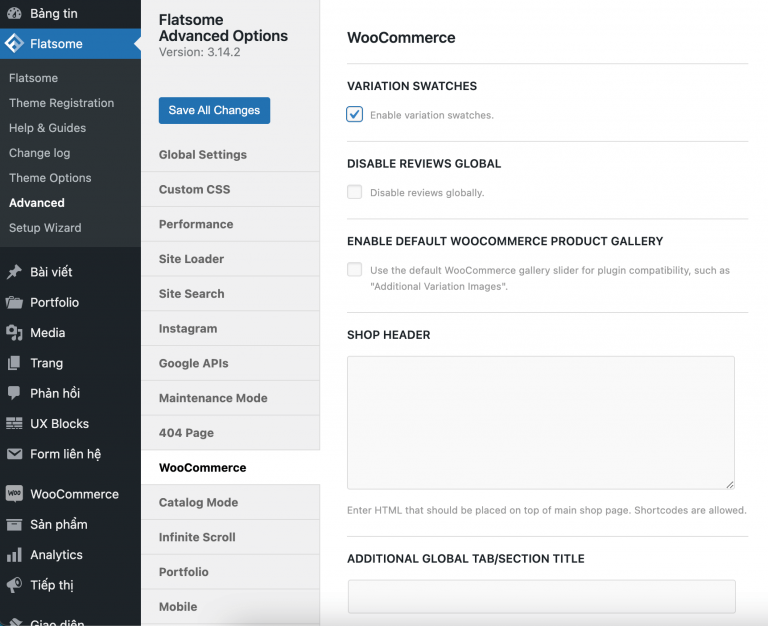768x626 pixels.
Task: Open Maintenance Mode tab
Action: tap(230, 398)
